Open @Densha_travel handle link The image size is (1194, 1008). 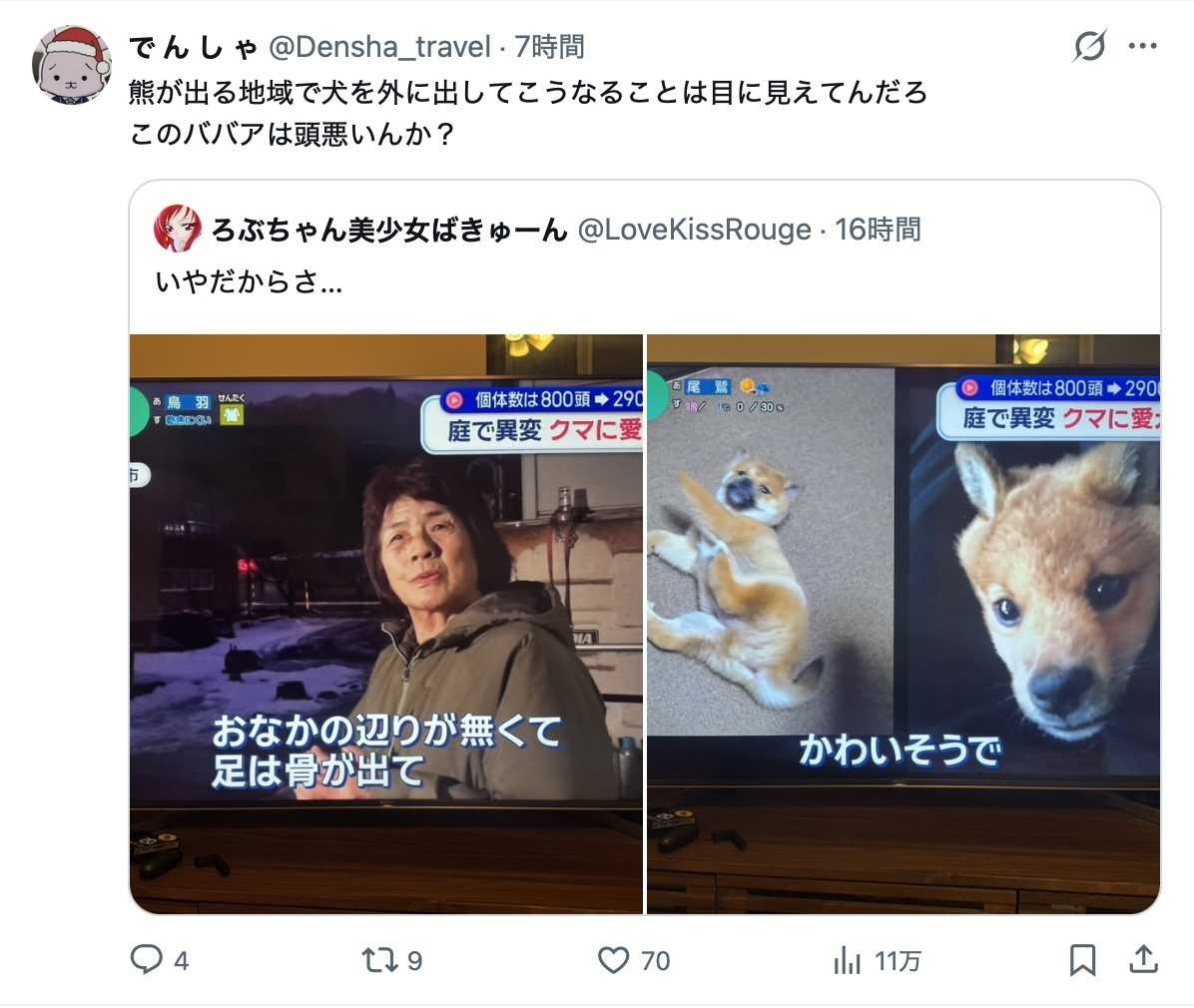click(379, 47)
